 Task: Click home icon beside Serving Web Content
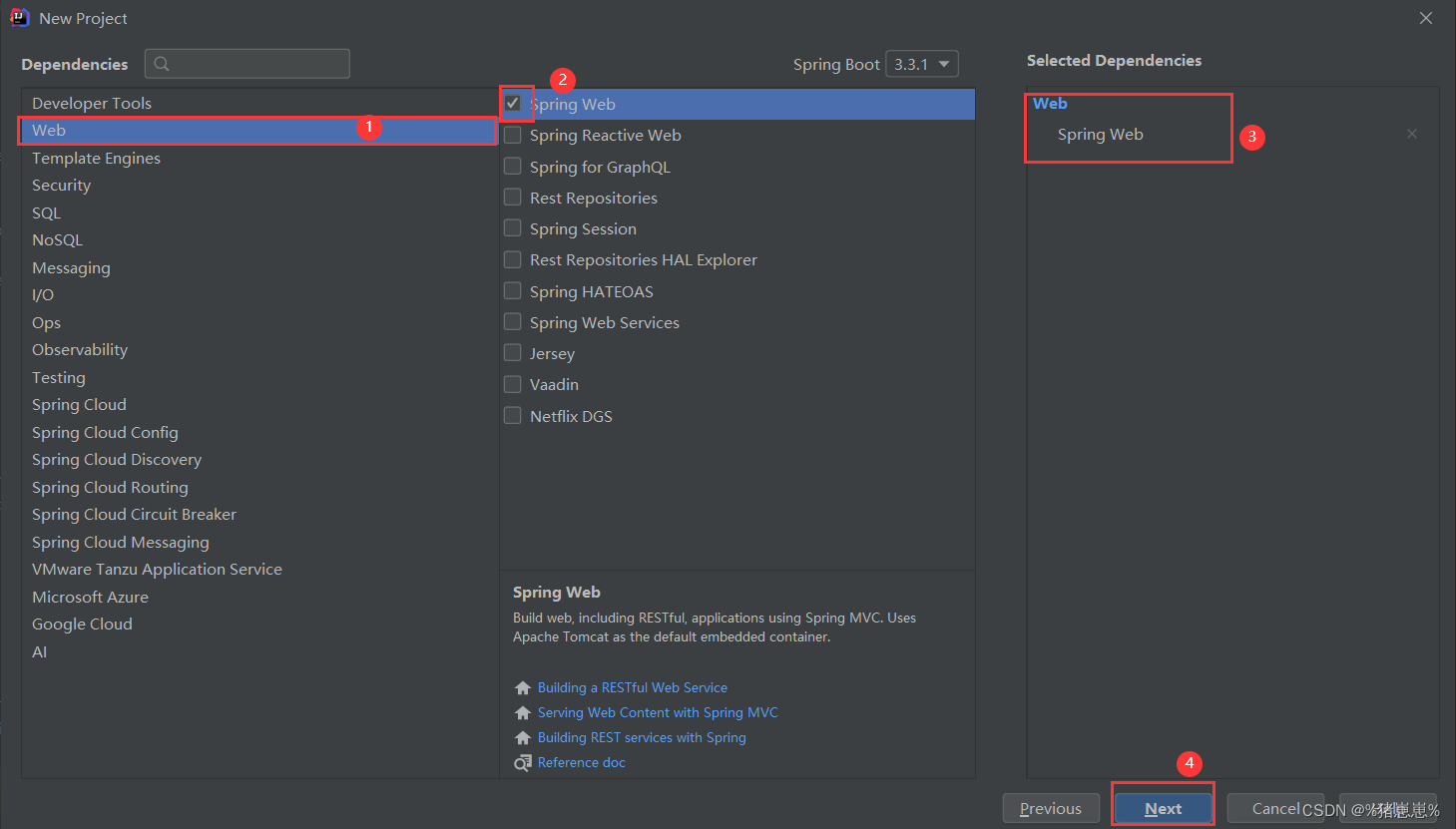coord(522,713)
